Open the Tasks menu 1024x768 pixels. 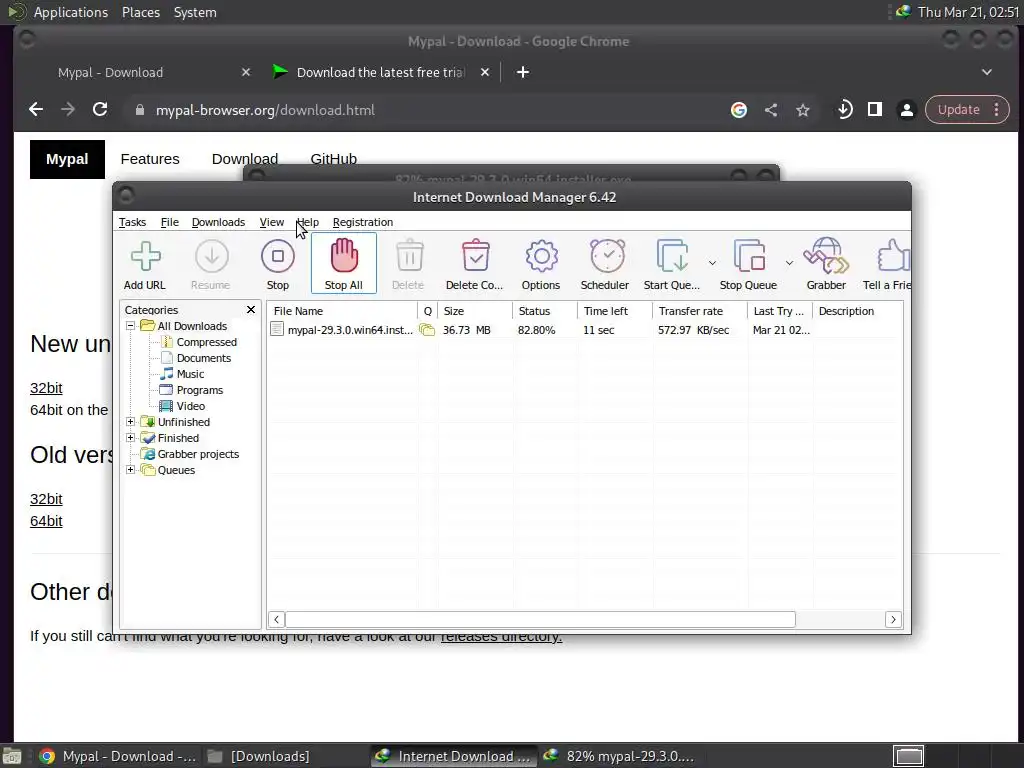point(133,222)
